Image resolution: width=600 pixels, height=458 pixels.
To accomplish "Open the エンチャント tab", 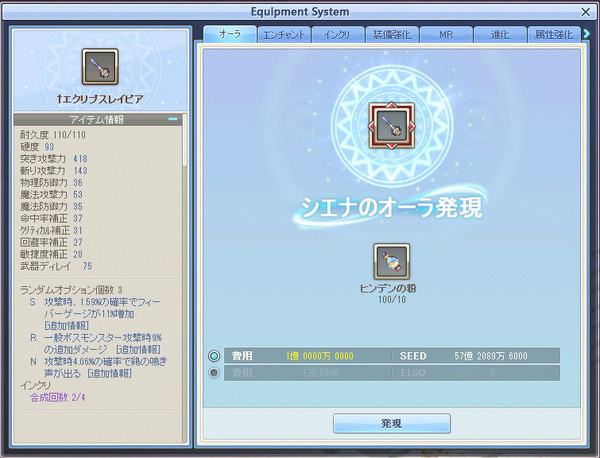I will pos(283,34).
